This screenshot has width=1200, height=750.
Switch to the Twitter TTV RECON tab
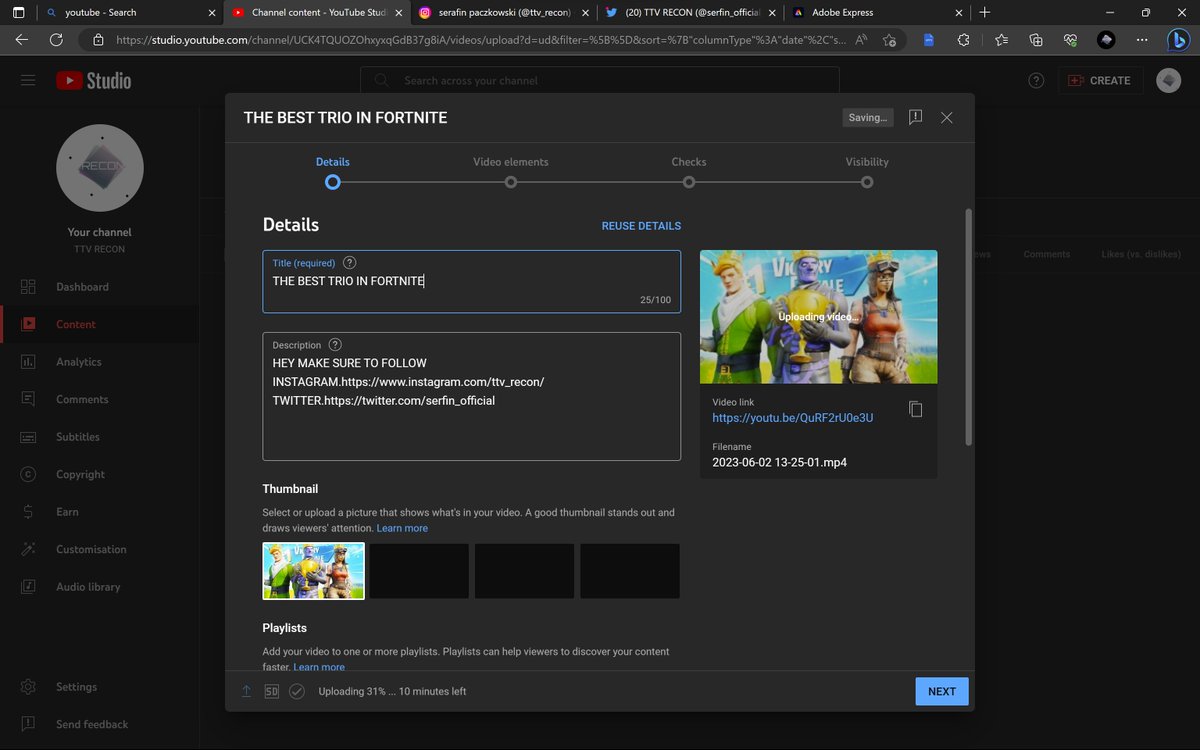[x=692, y=12]
